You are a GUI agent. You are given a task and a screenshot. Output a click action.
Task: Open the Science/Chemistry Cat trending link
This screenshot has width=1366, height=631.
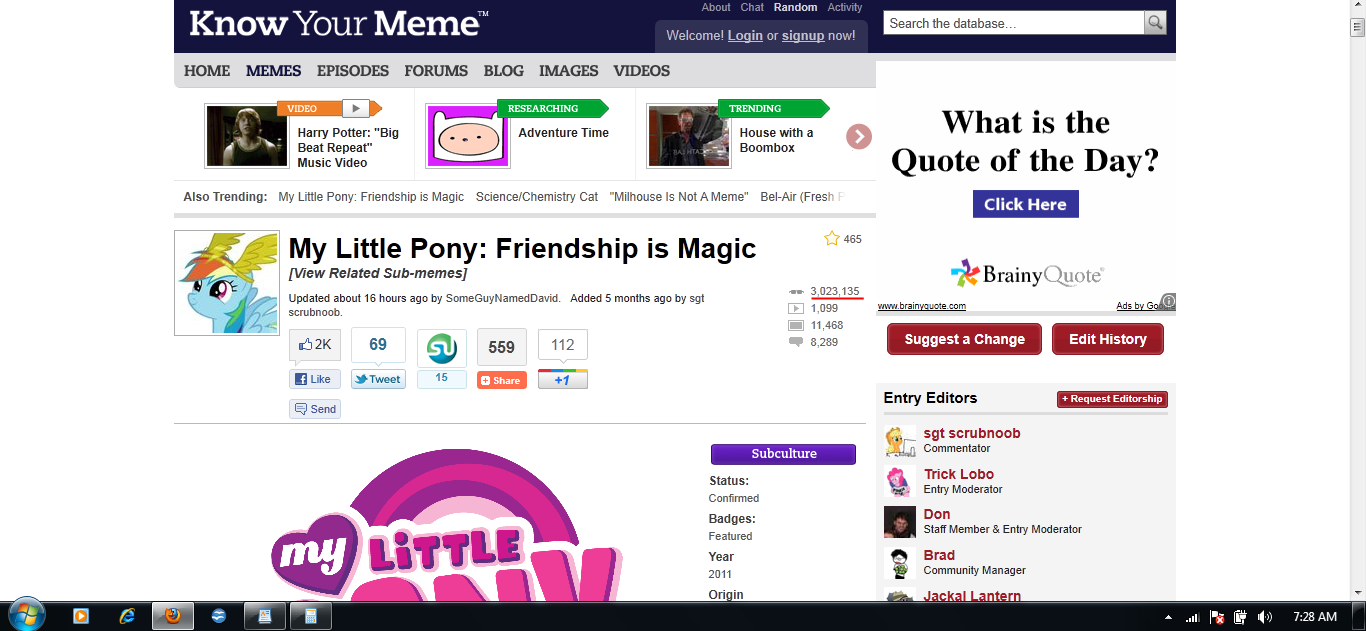click(537, 197)
